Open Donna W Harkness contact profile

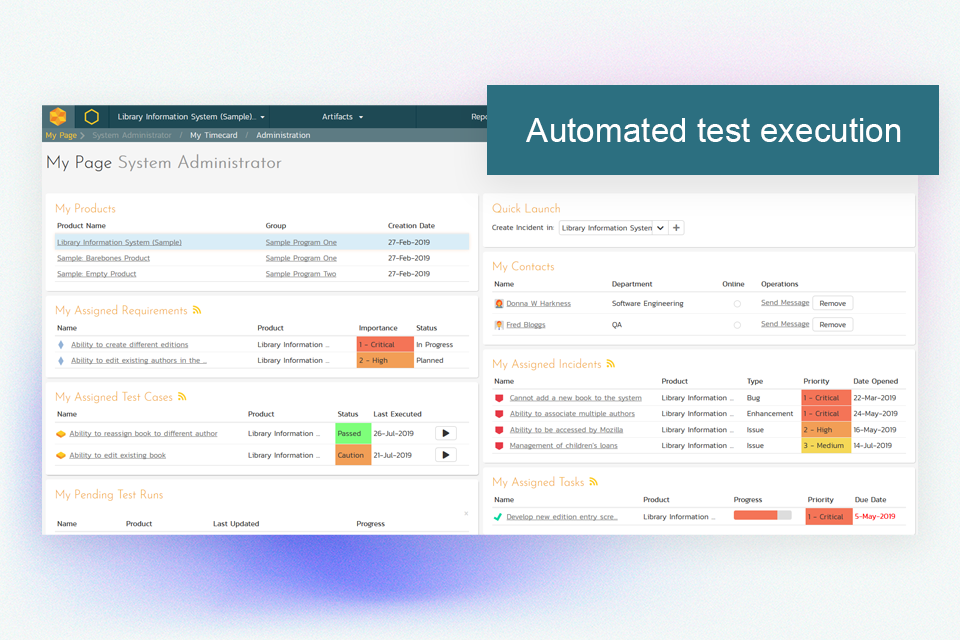tap(538, 303)
